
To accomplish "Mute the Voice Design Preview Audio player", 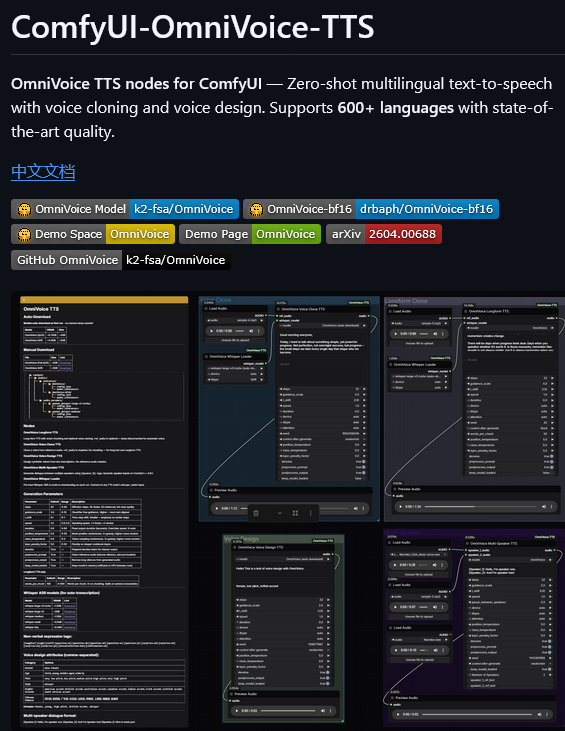I will click(323, 711).
